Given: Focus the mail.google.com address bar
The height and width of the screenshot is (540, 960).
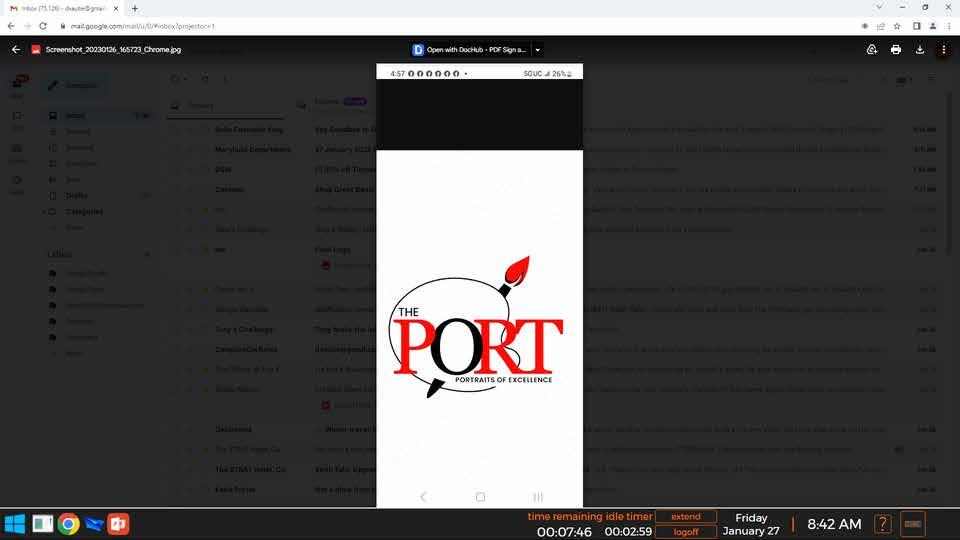Looking at the screenshot, I should point(142,26).
